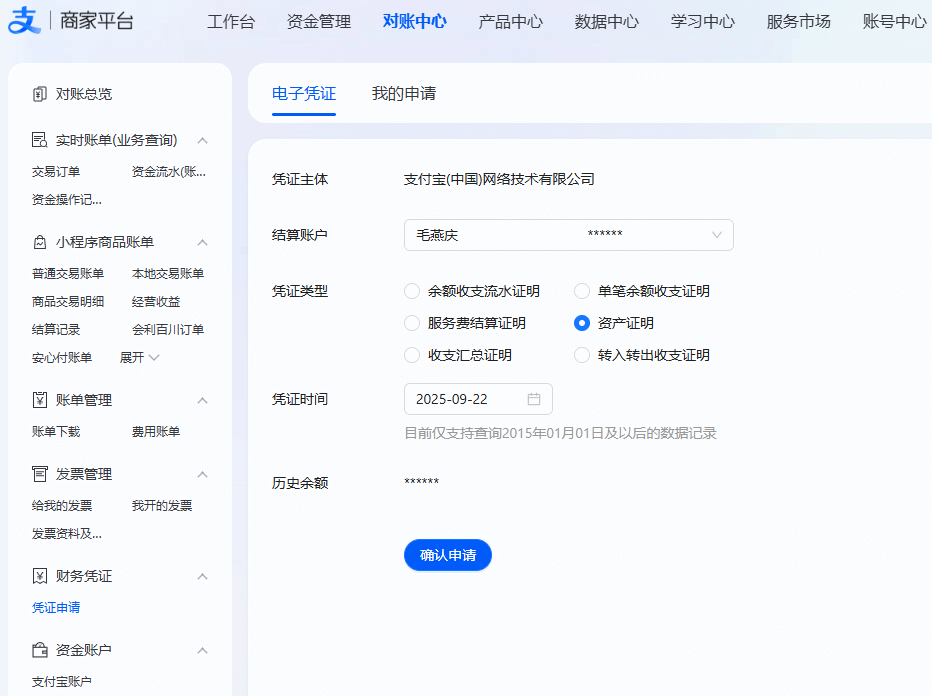
Task: Click the 实时账单(业务查询) section icon
Action: (x=41, y=140)
